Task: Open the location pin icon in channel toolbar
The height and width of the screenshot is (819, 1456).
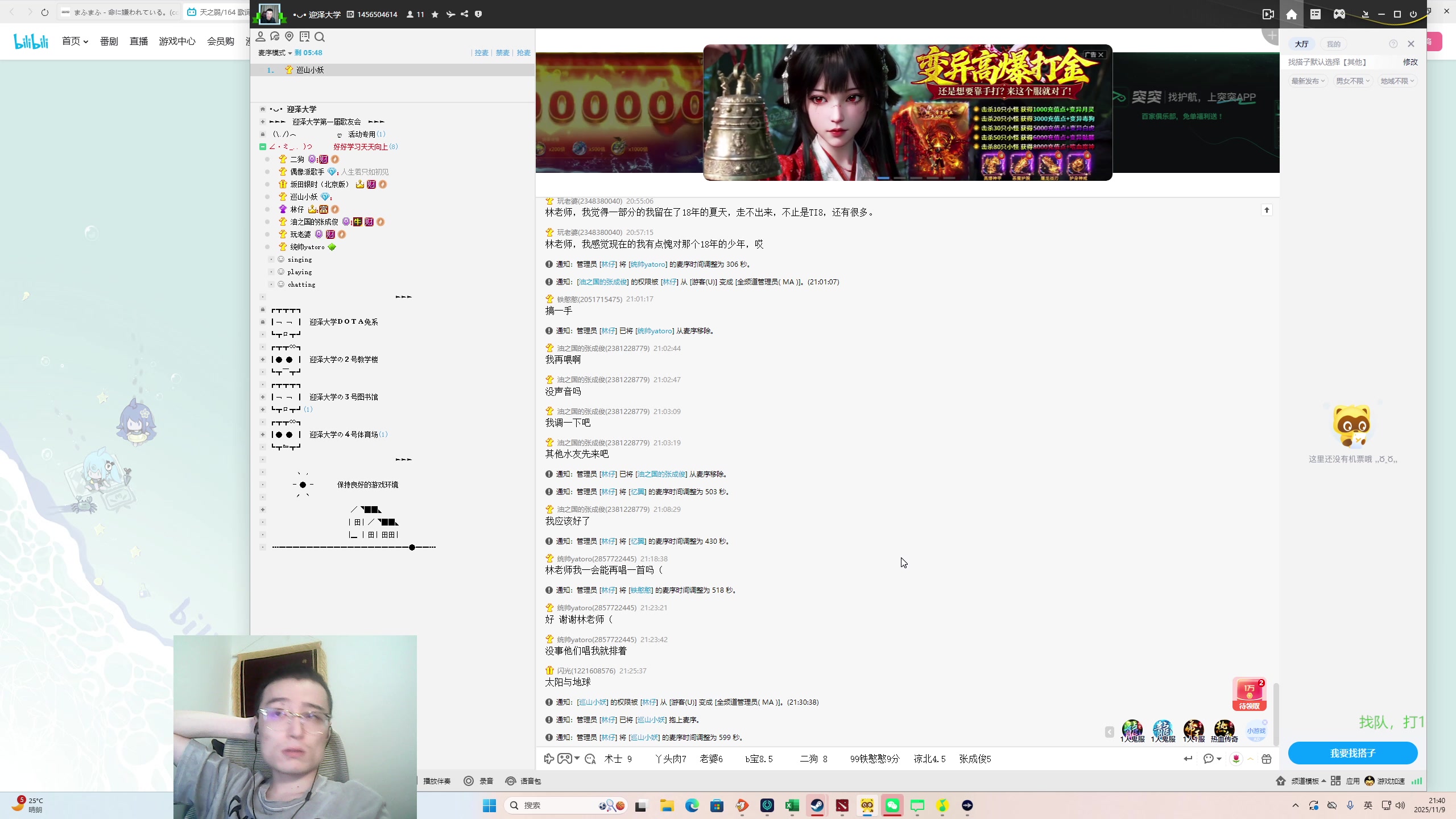Action: point(289,37)
